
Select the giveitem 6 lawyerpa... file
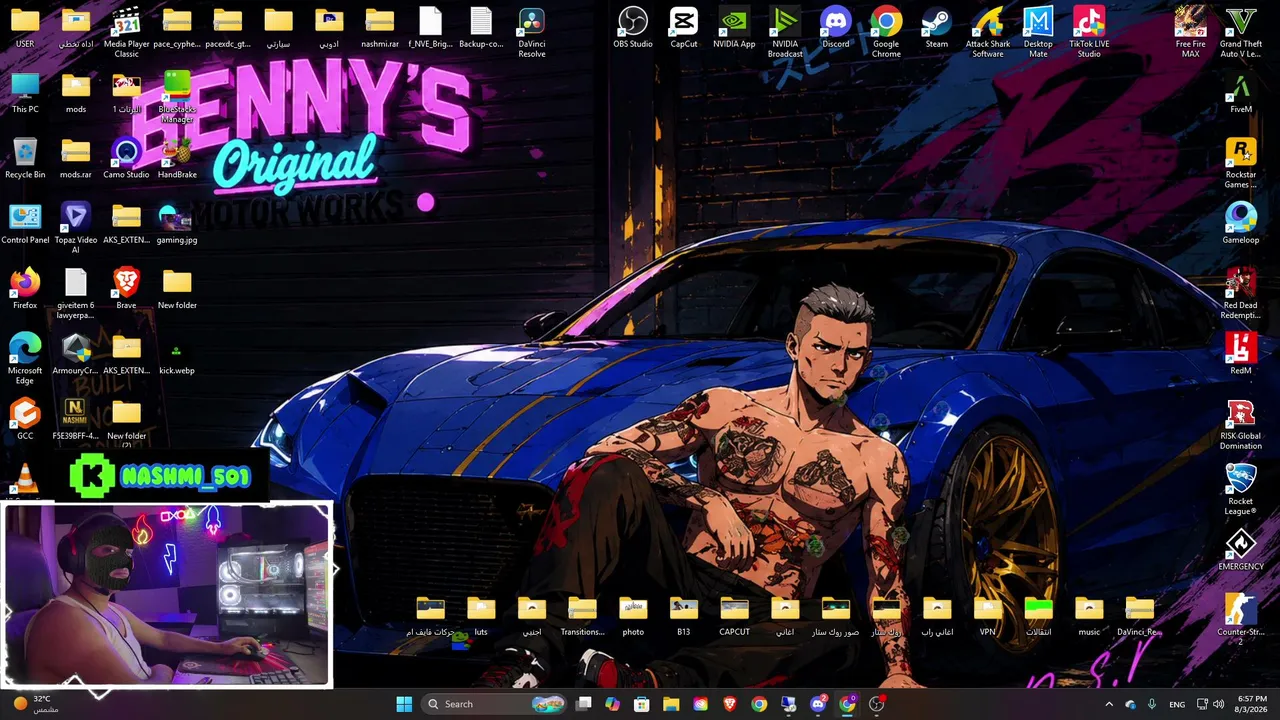[x=75, y=294]
